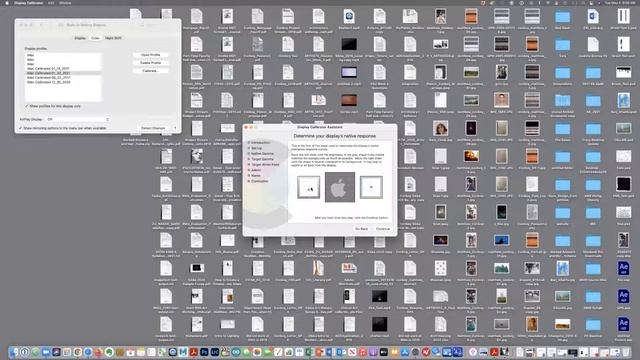Open Lightroom Classic from the Dock

(215, 352)
